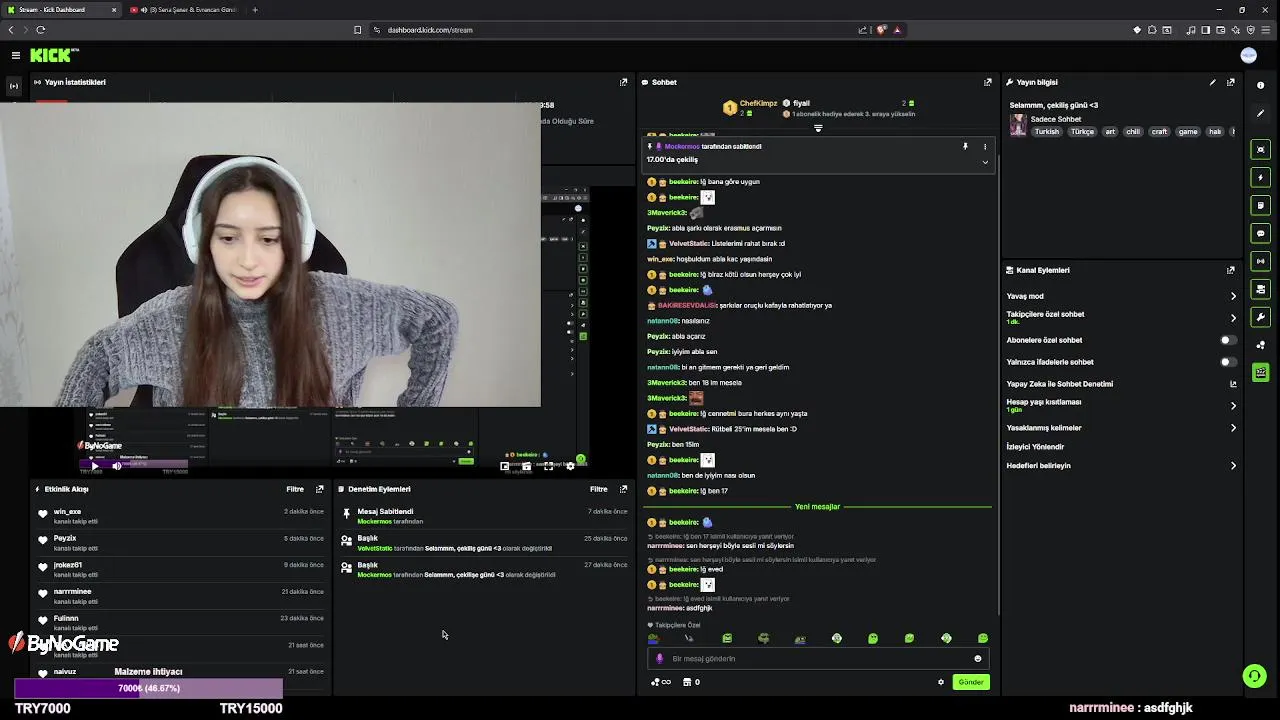
Task: Open the emoji picker in message box
Action: click(x=978, y=658)
